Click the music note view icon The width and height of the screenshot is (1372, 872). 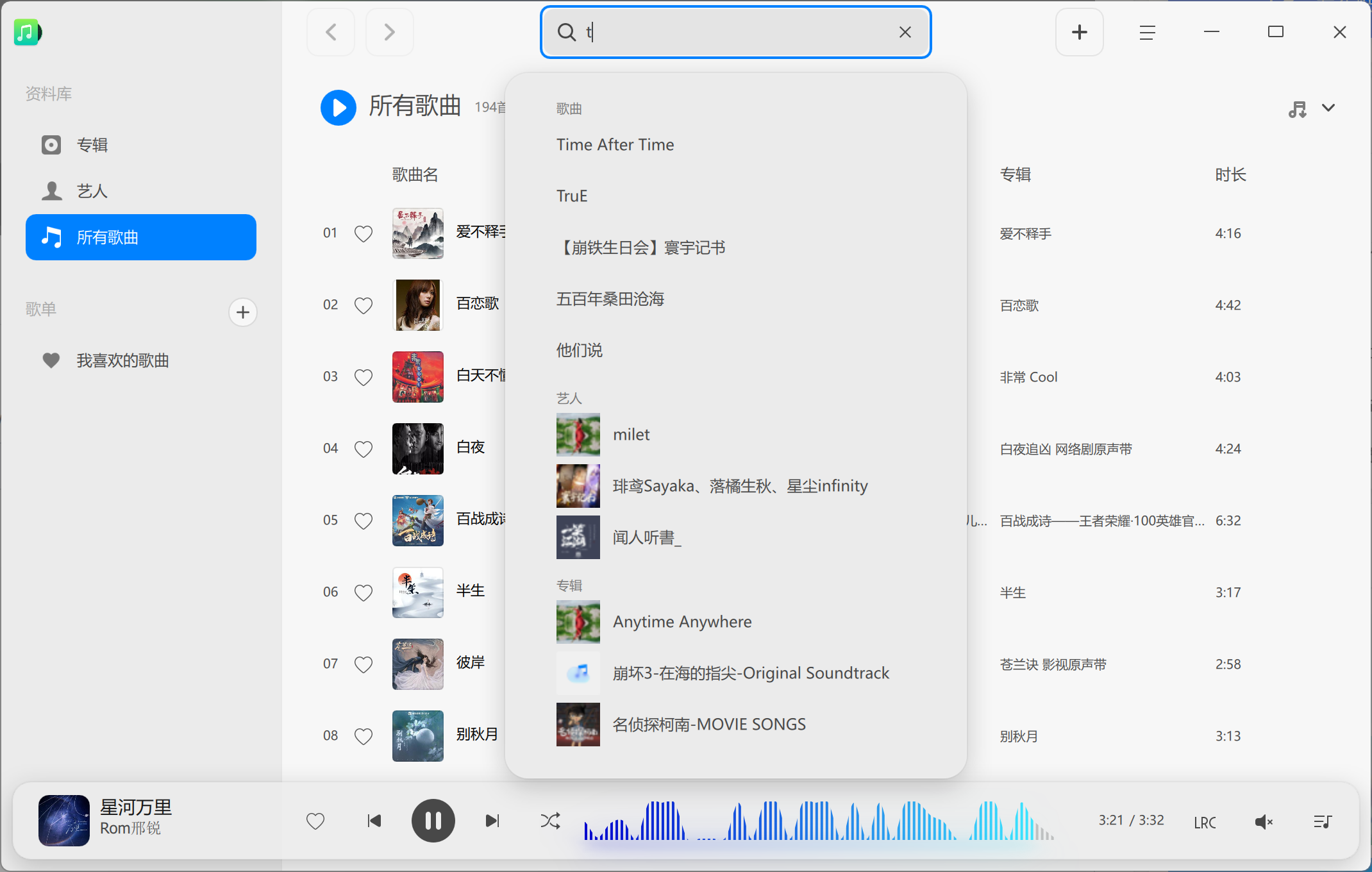pos(1297,109)
